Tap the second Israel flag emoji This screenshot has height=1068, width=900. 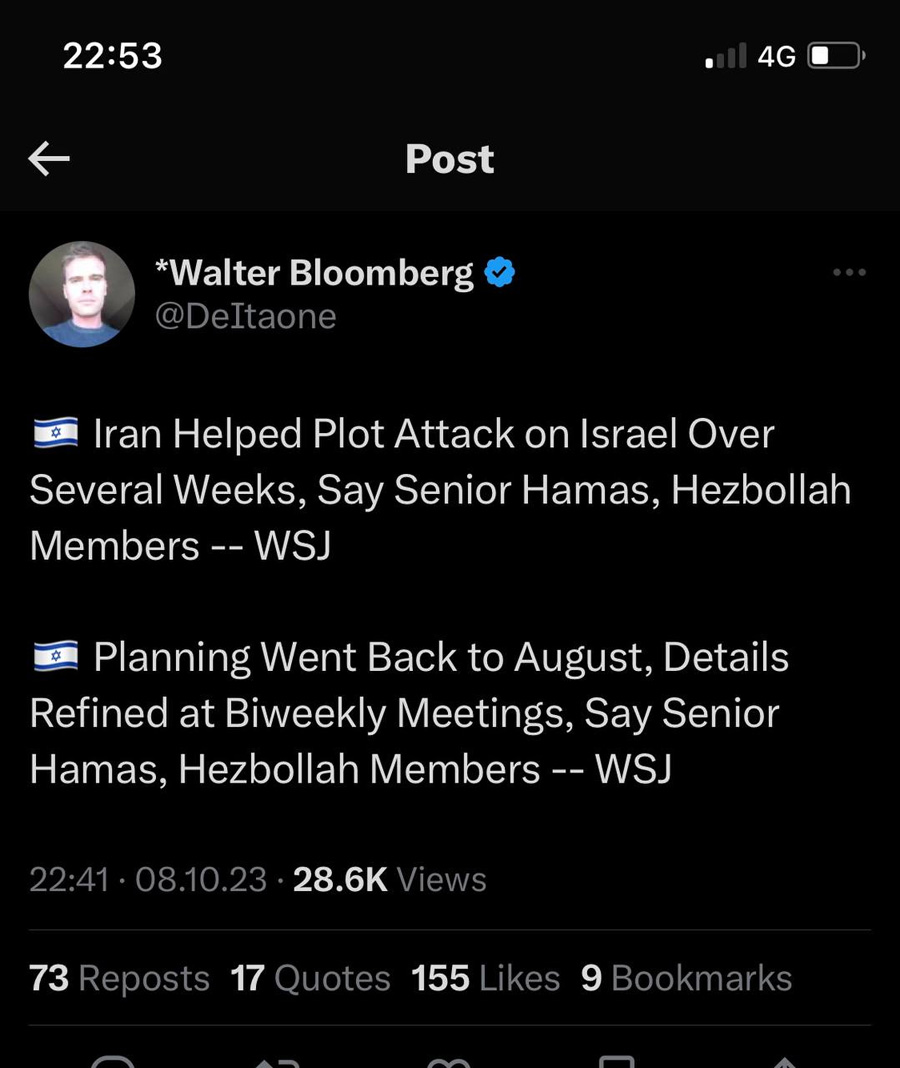(x=55, y=657)
